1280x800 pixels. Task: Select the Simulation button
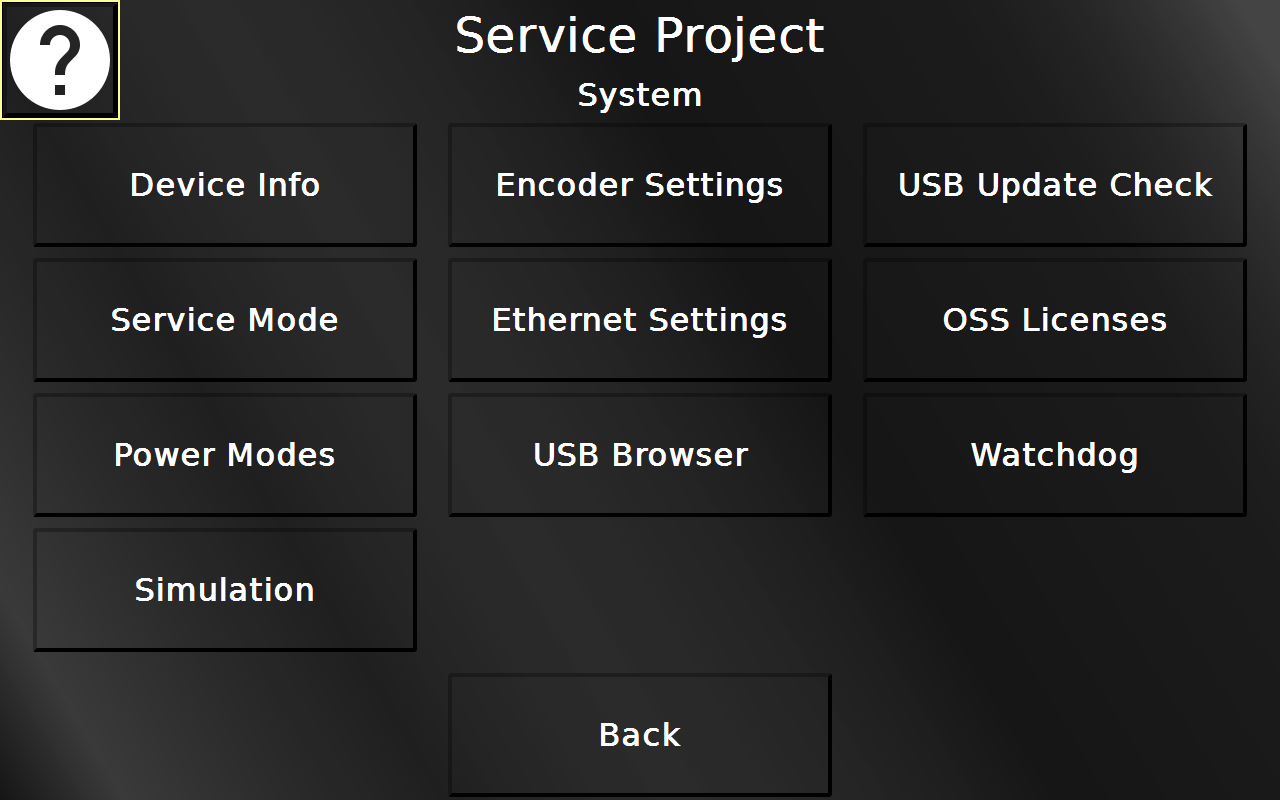[225, 590]
